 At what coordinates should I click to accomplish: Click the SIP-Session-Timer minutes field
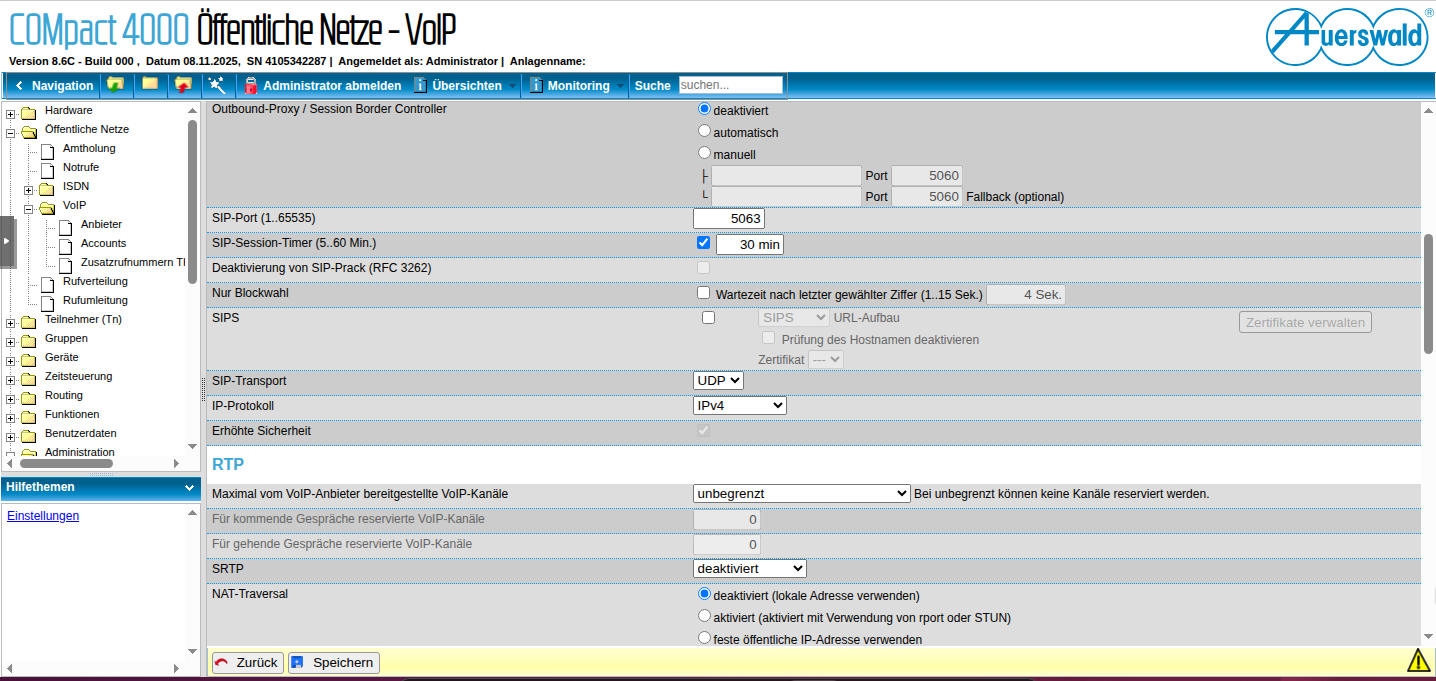click(749, 244)
